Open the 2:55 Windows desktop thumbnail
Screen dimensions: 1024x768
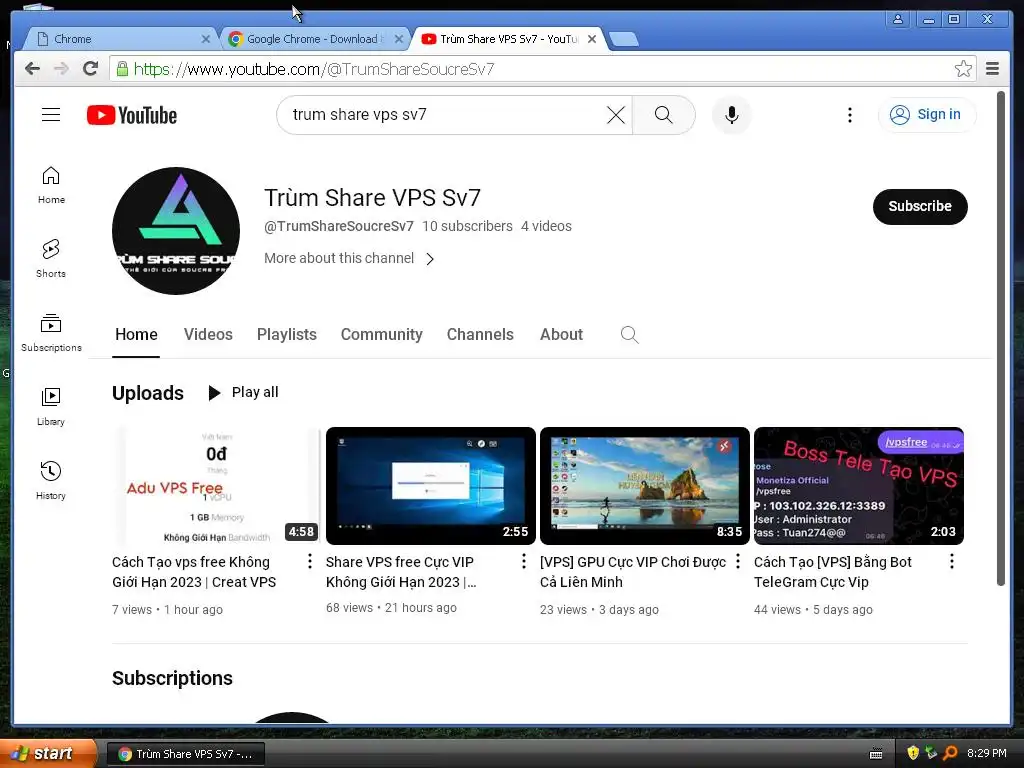(430, 486)
